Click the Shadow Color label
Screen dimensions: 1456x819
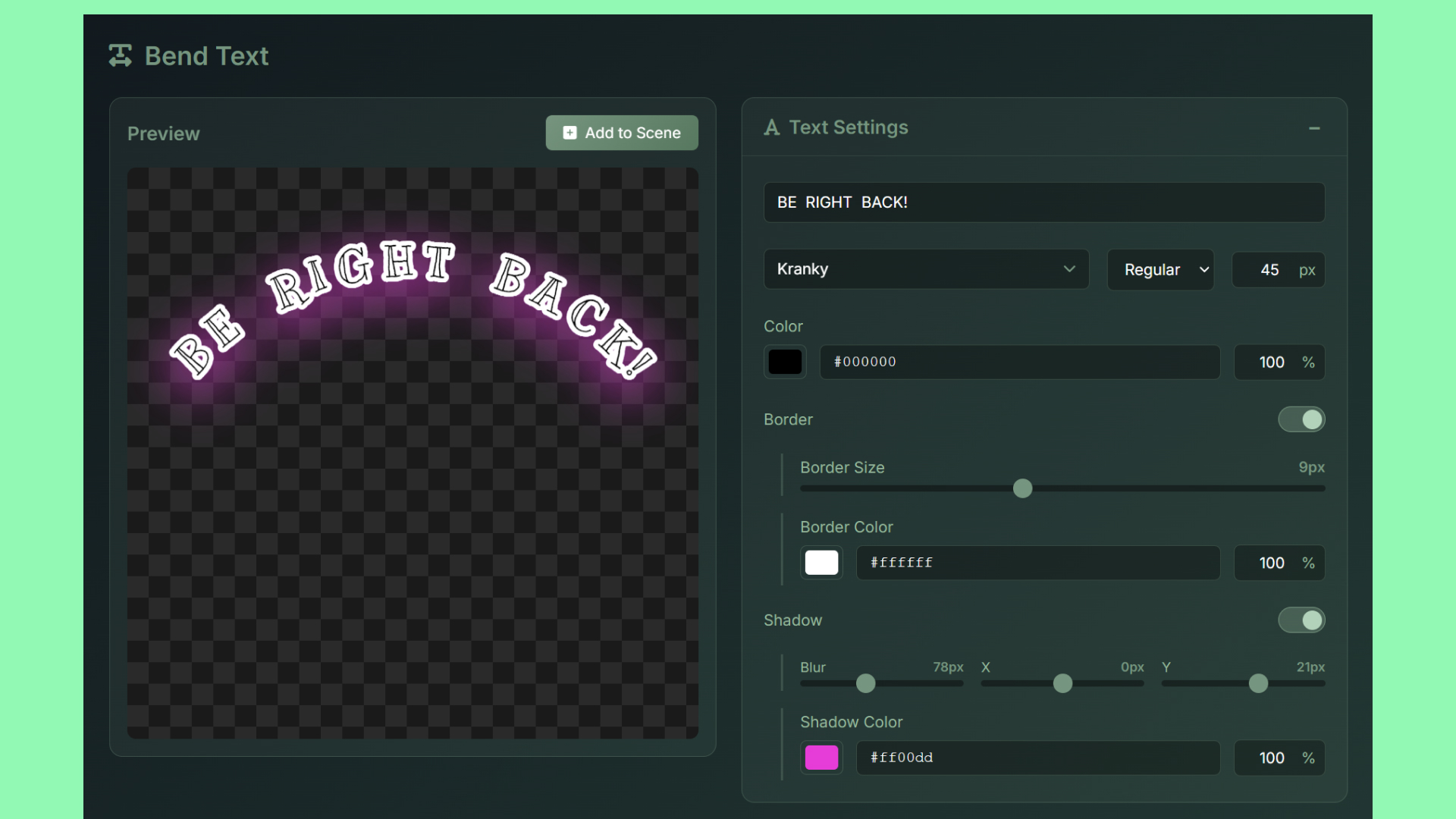pos(851,722)
